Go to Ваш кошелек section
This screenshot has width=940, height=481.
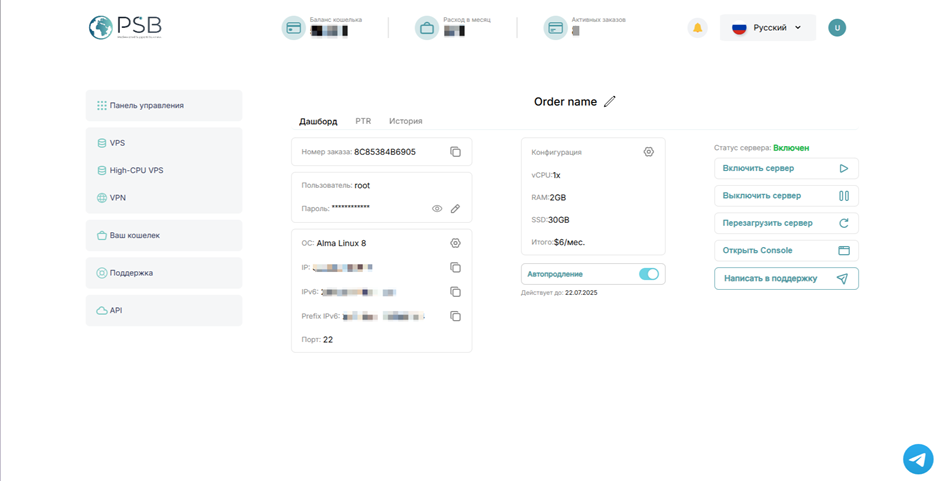click(134, 235)
